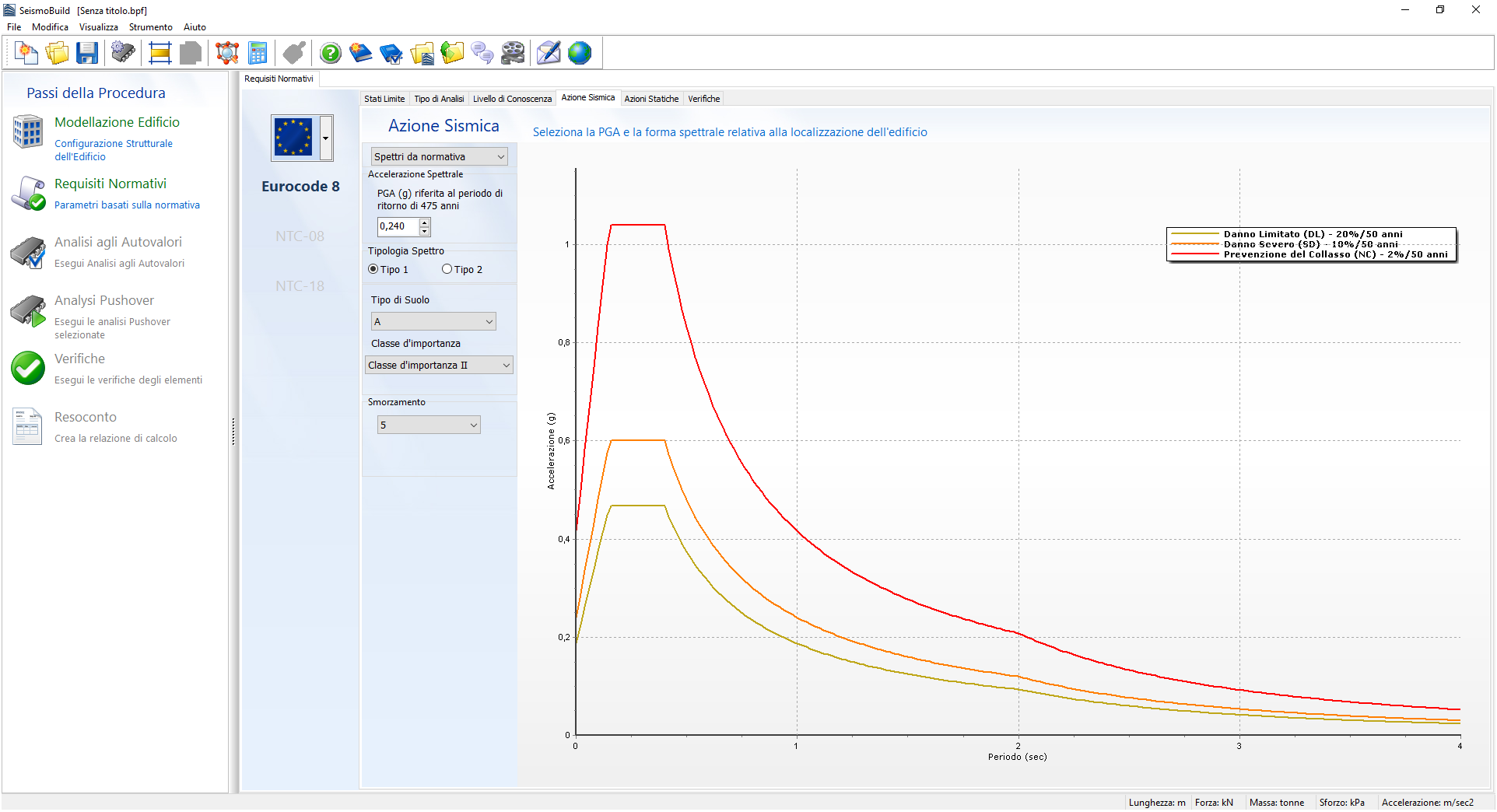Select the Tipo 2 spectrum radio button

(x=447, y=269)
